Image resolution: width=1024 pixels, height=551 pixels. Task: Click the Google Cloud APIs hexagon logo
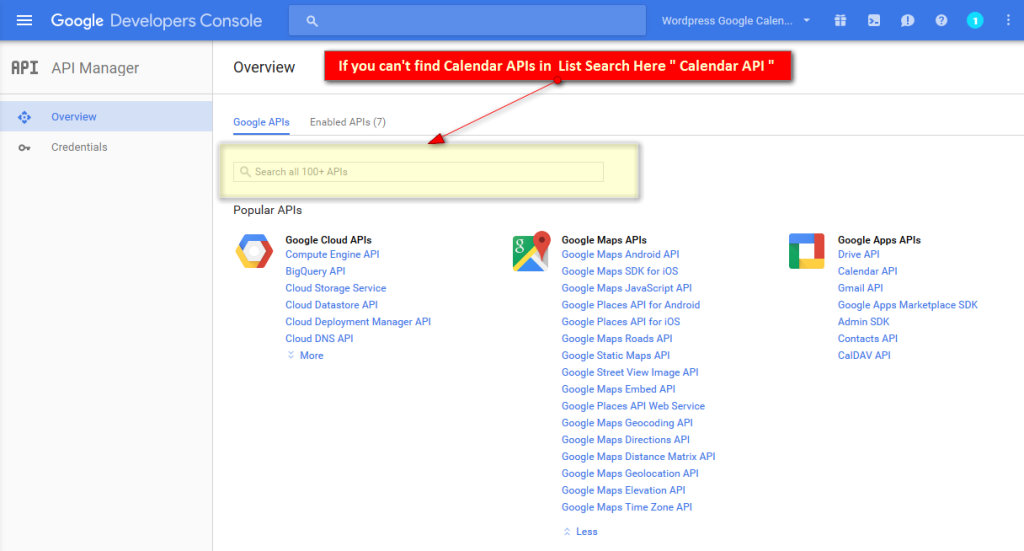coord(254,251)
